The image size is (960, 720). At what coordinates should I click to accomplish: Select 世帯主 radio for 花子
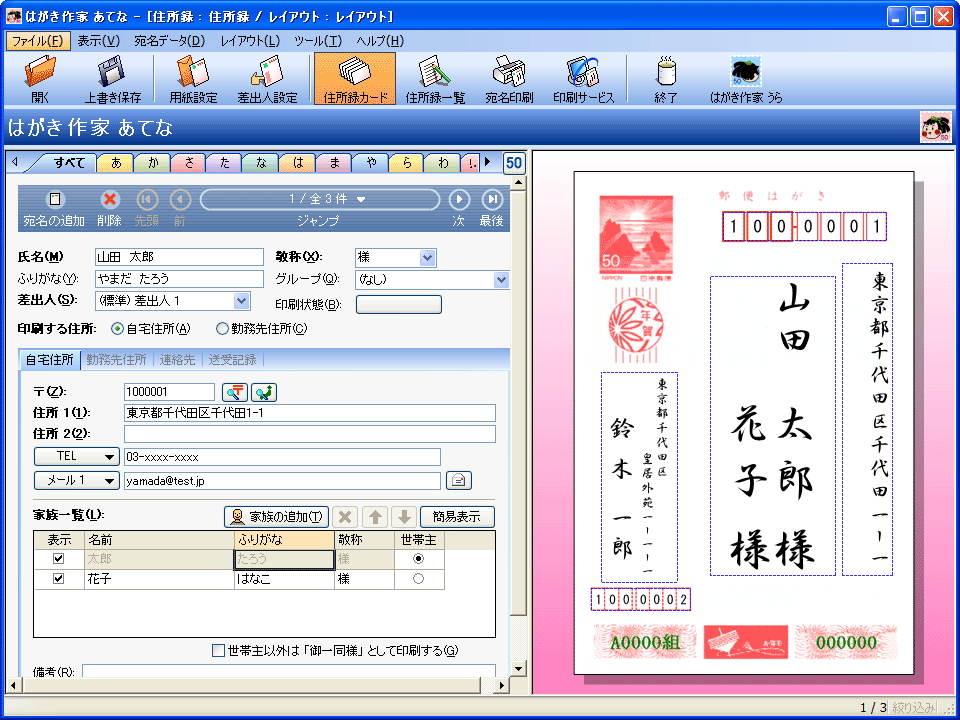coord(419,579)
